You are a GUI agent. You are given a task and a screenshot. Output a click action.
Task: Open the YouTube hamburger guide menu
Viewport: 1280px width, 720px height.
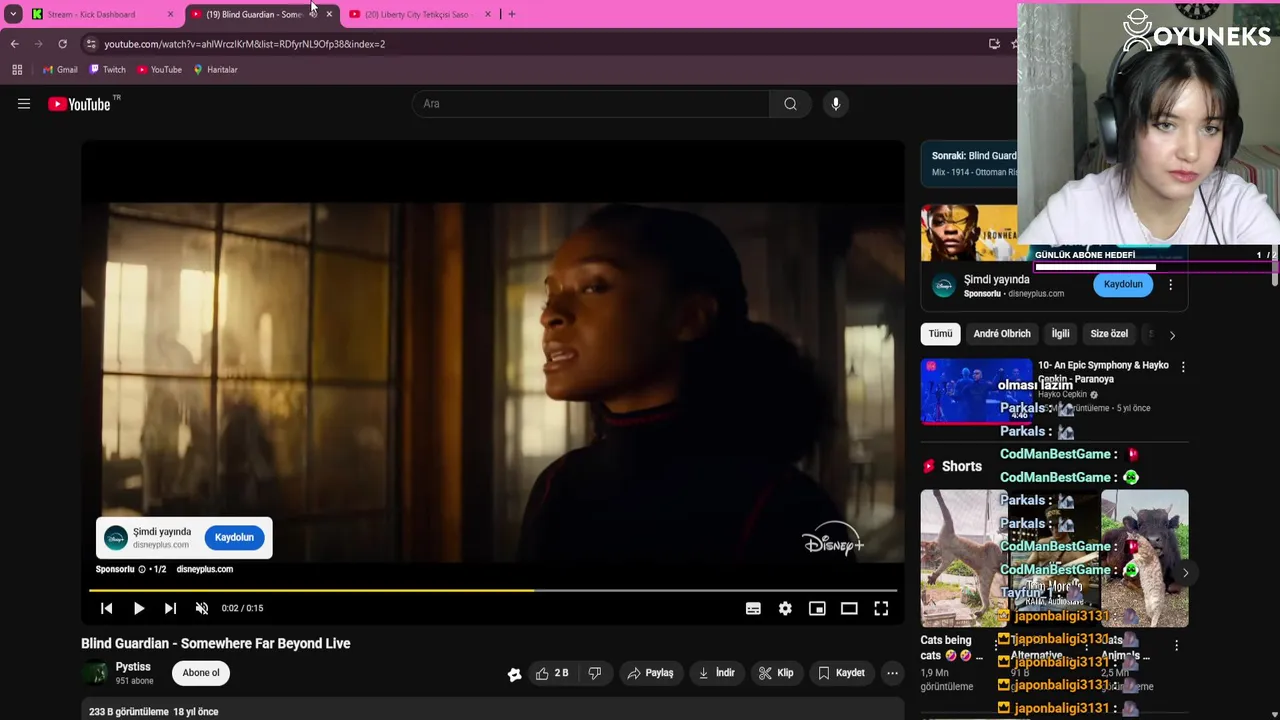(24, 104)
